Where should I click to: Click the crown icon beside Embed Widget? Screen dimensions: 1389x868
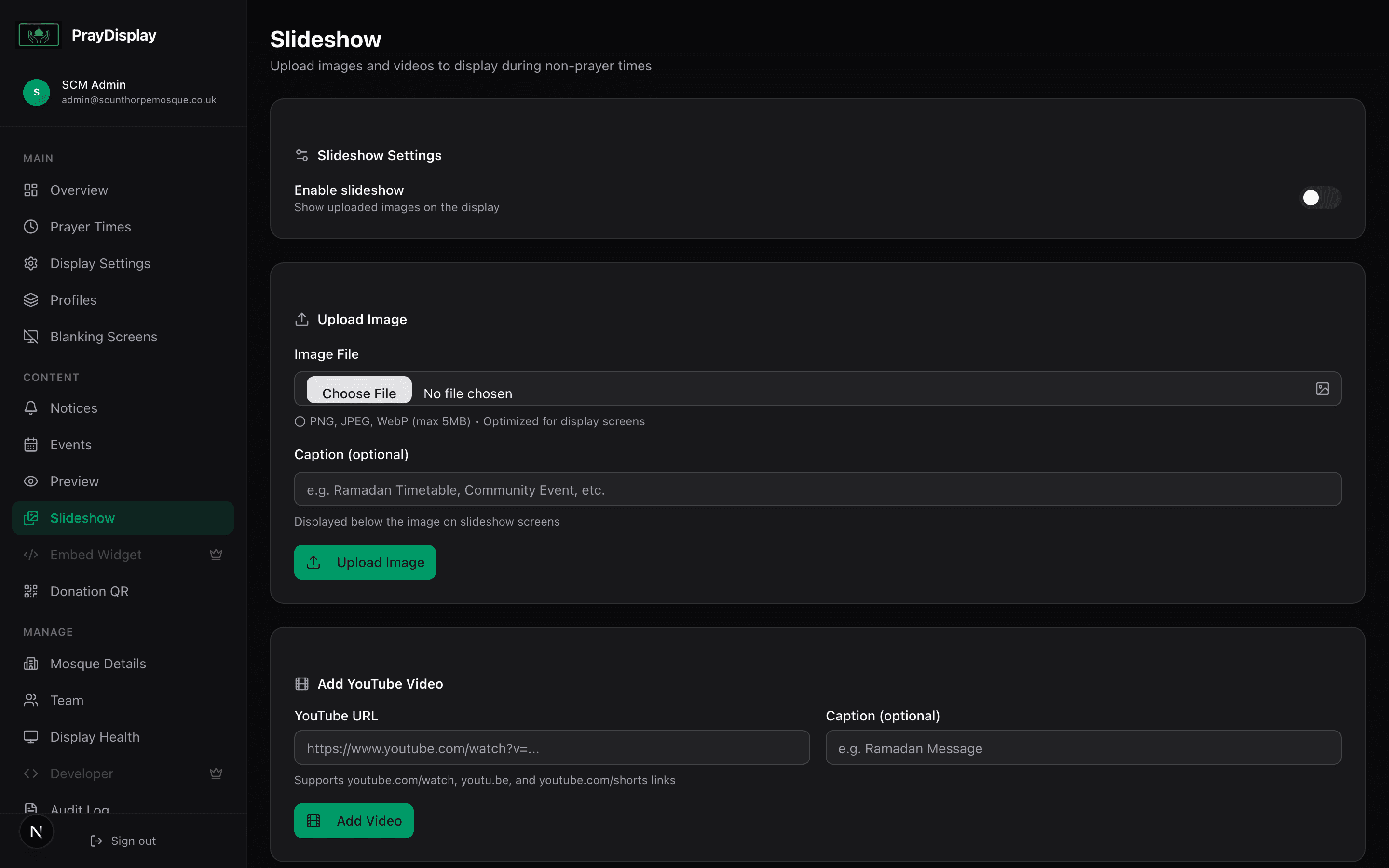pyautogui.click(x=216, y=555)
